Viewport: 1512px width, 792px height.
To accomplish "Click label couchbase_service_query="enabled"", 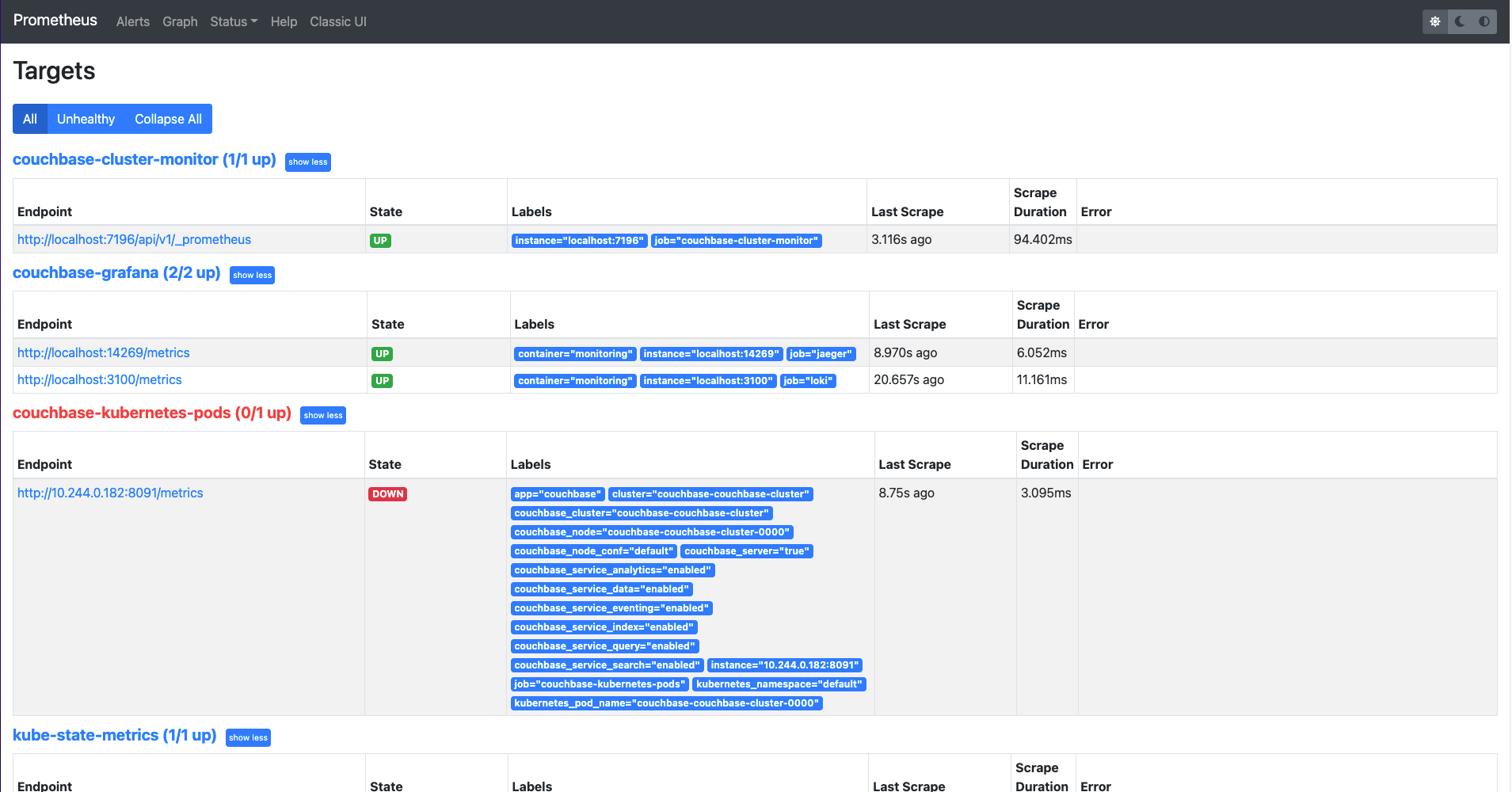I will coord(605,646).
